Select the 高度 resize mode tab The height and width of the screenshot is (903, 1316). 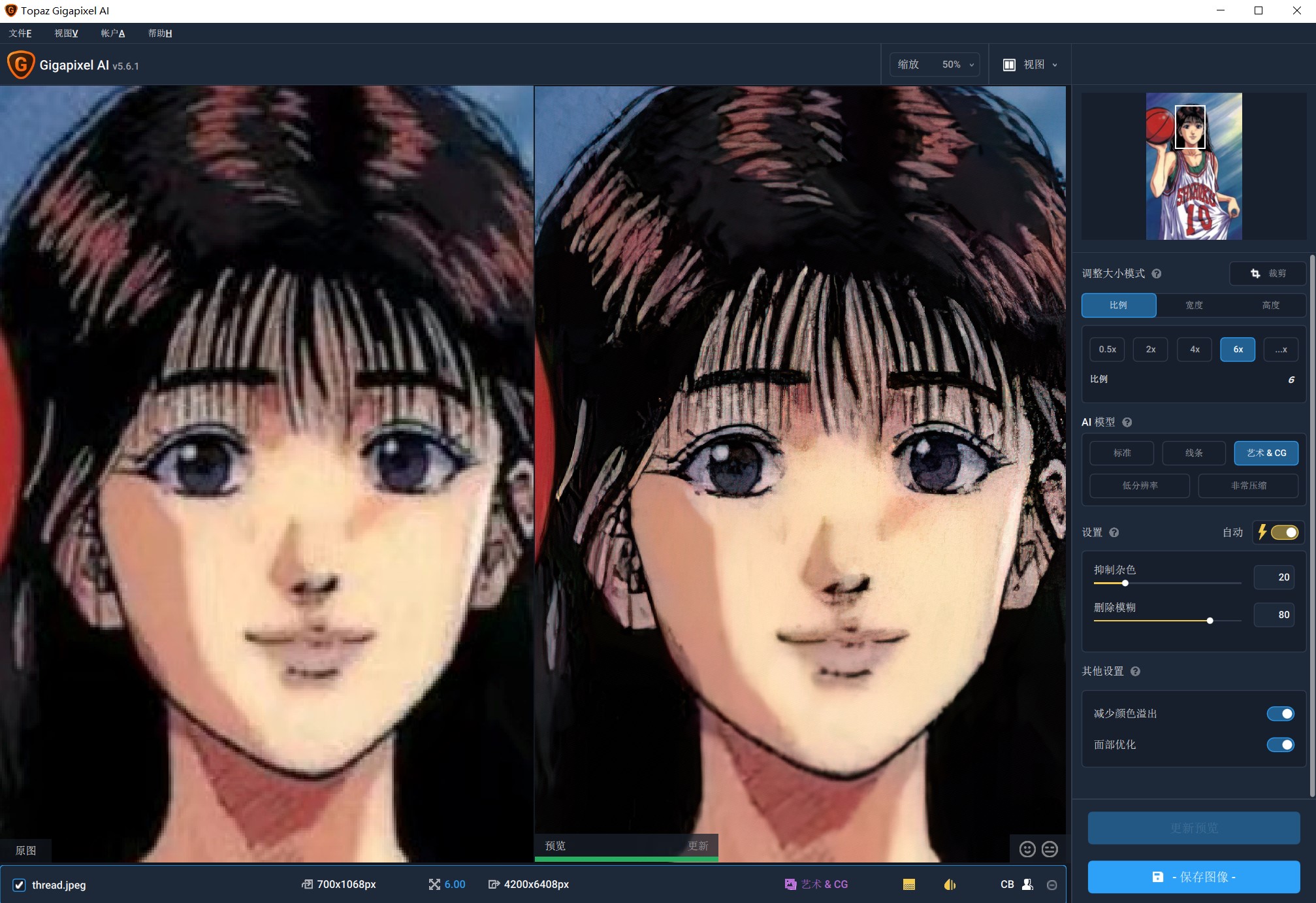pyautogui.click(x=1271, y=305)
